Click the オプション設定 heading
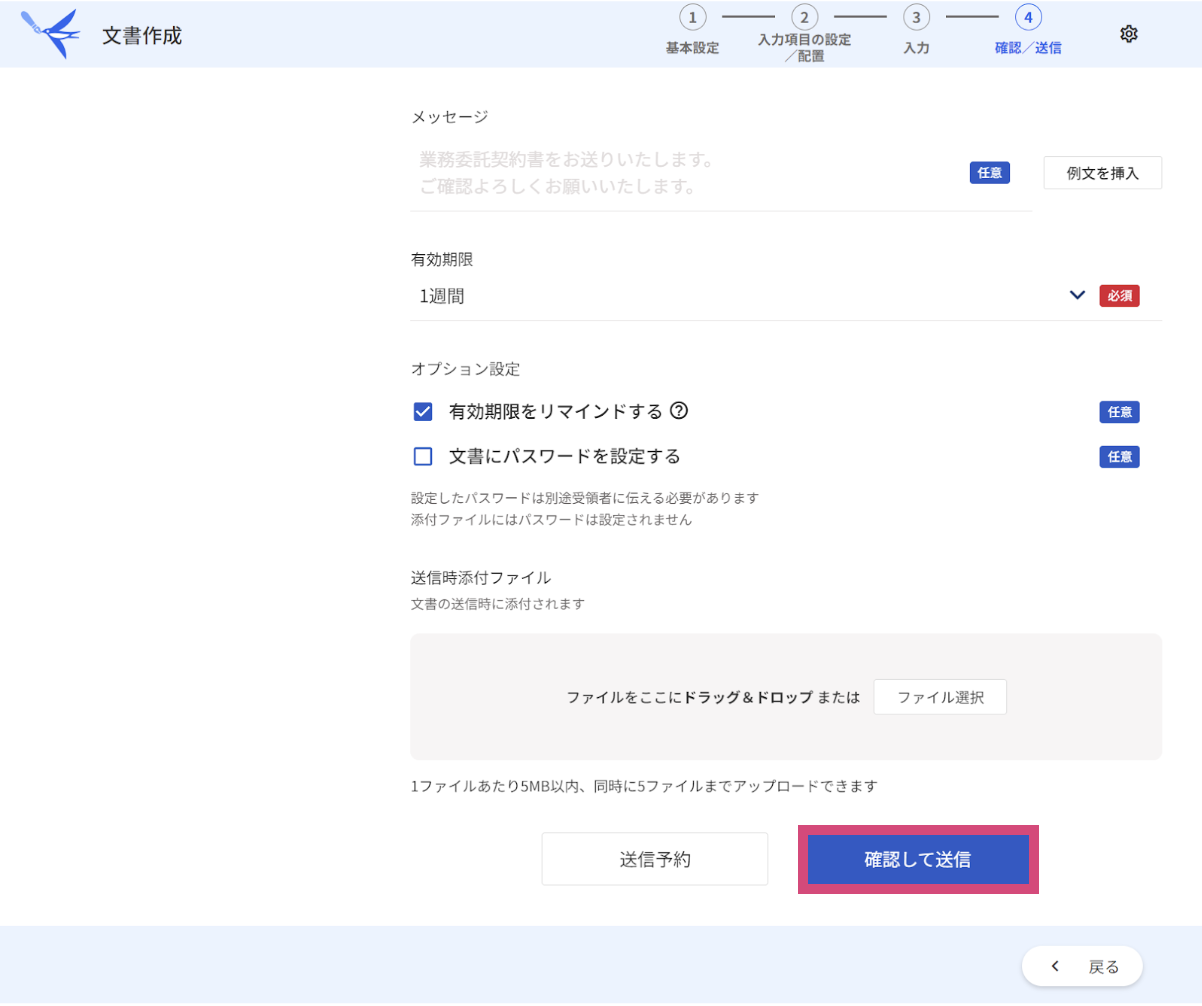 466,368
